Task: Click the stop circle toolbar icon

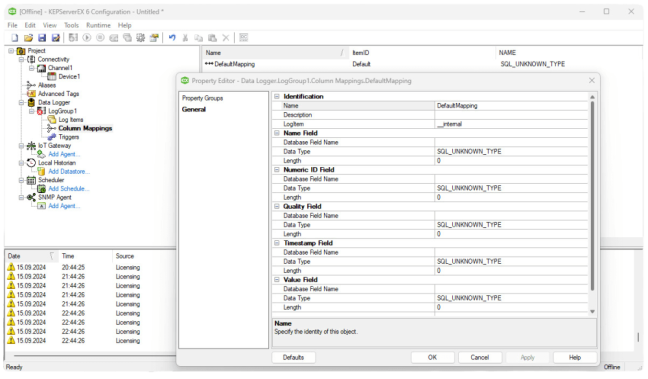Action: point(100,38)
